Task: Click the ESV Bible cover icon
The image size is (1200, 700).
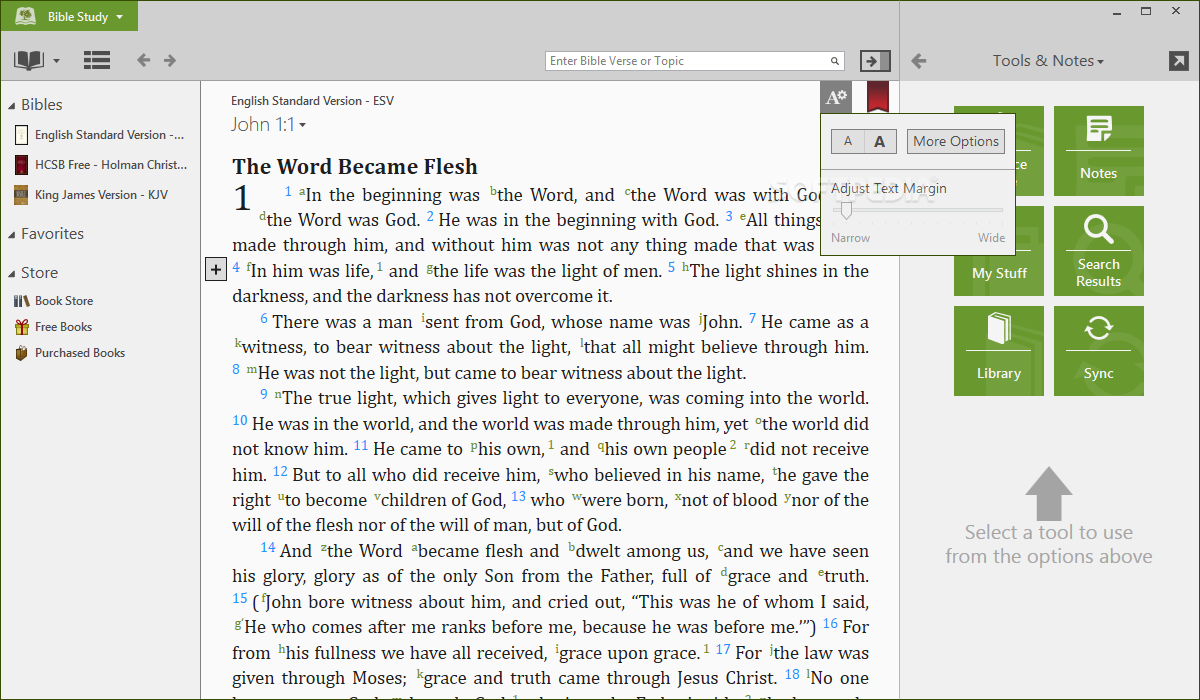Action: [x=21, y=134]
